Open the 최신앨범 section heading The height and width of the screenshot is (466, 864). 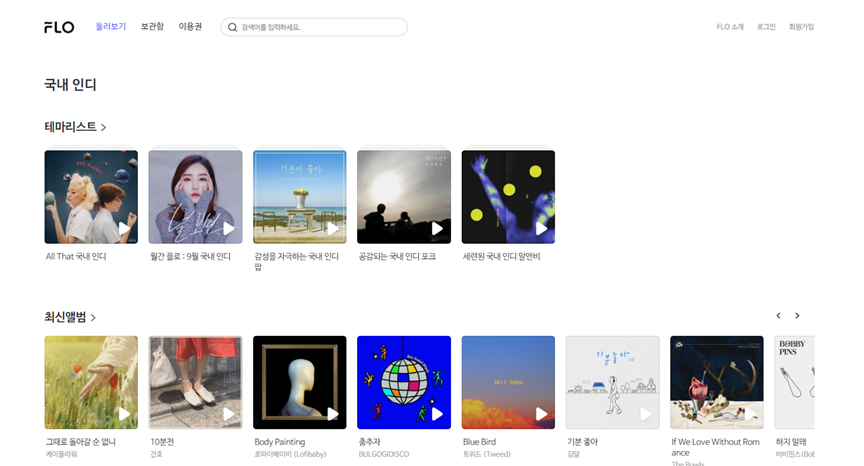pyautogui.click(x=65, y=317)
